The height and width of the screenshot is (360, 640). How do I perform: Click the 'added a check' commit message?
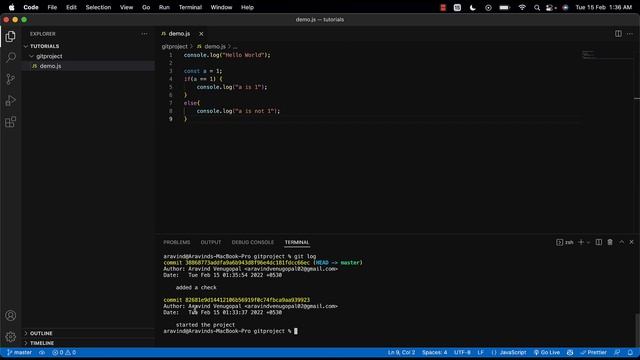point(196,287)
